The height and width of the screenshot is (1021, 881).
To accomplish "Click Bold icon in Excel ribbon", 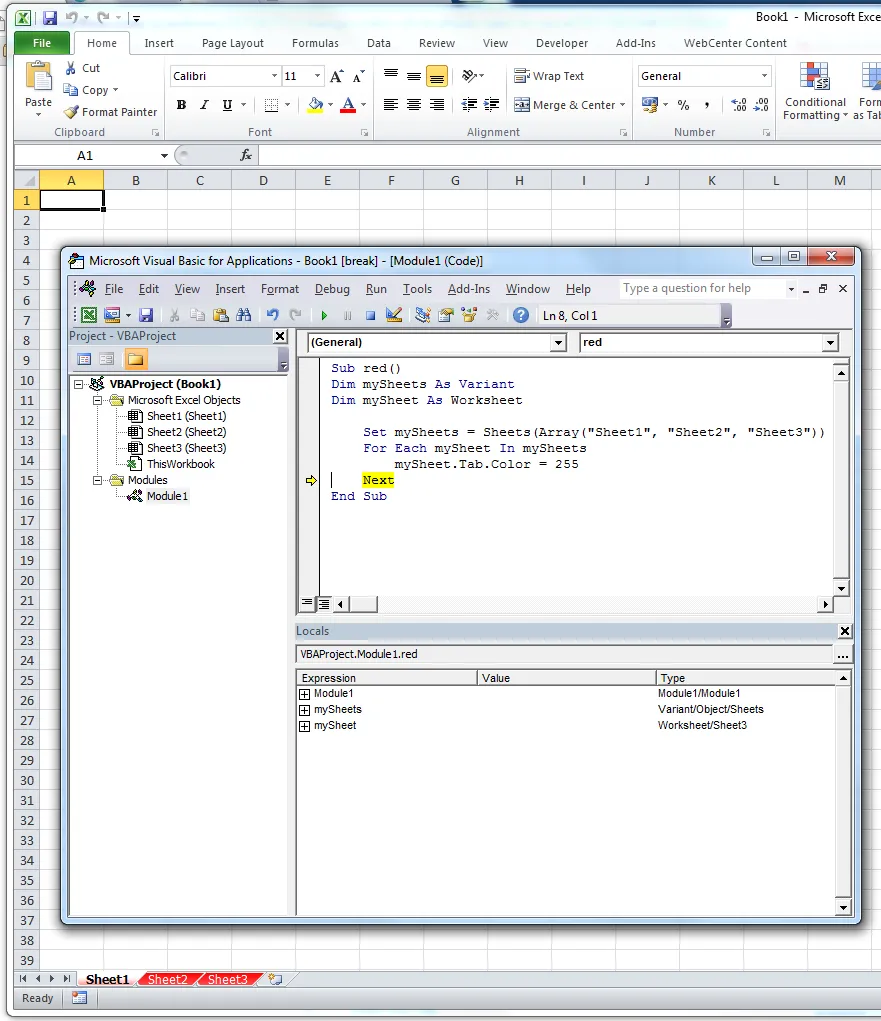I will [182, 105].
